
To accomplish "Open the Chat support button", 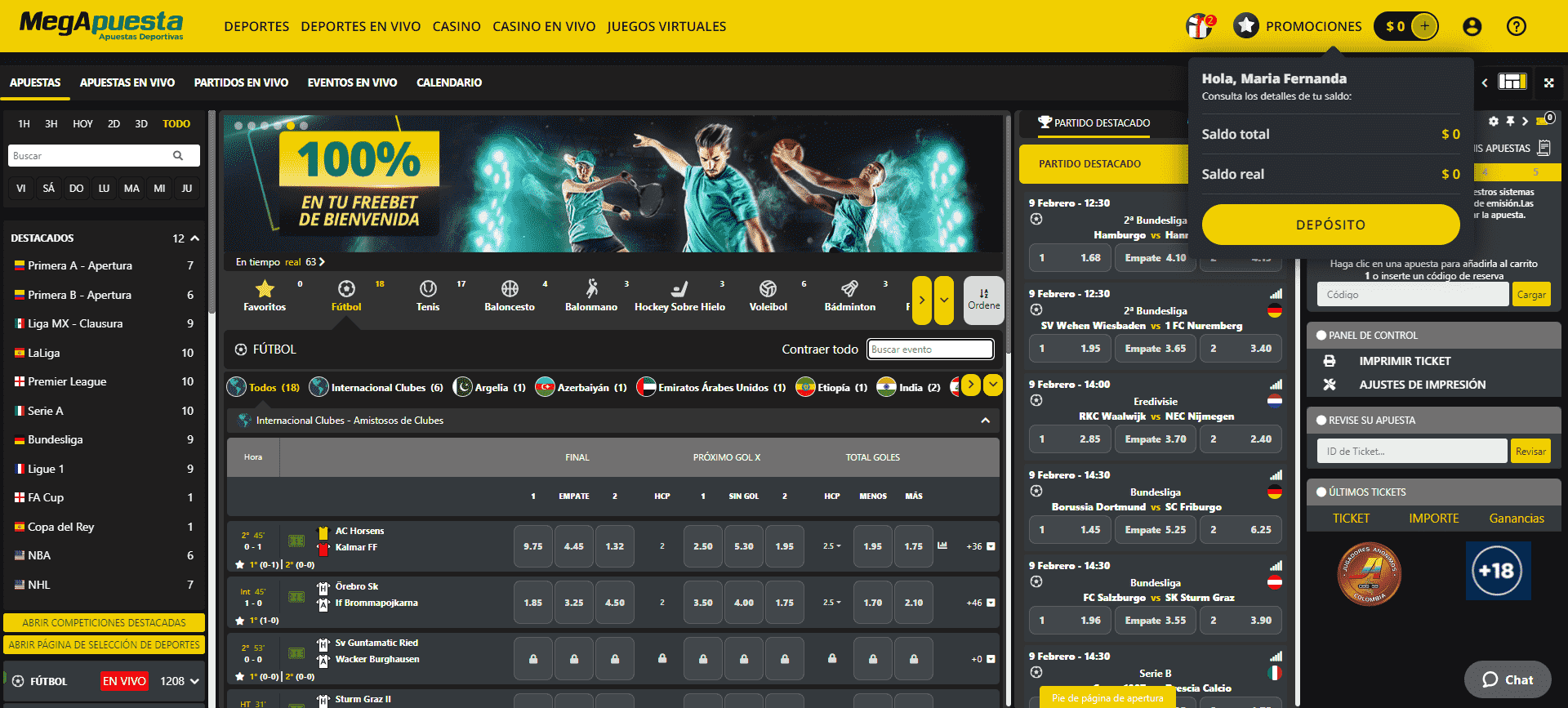I will (1508, 679).
